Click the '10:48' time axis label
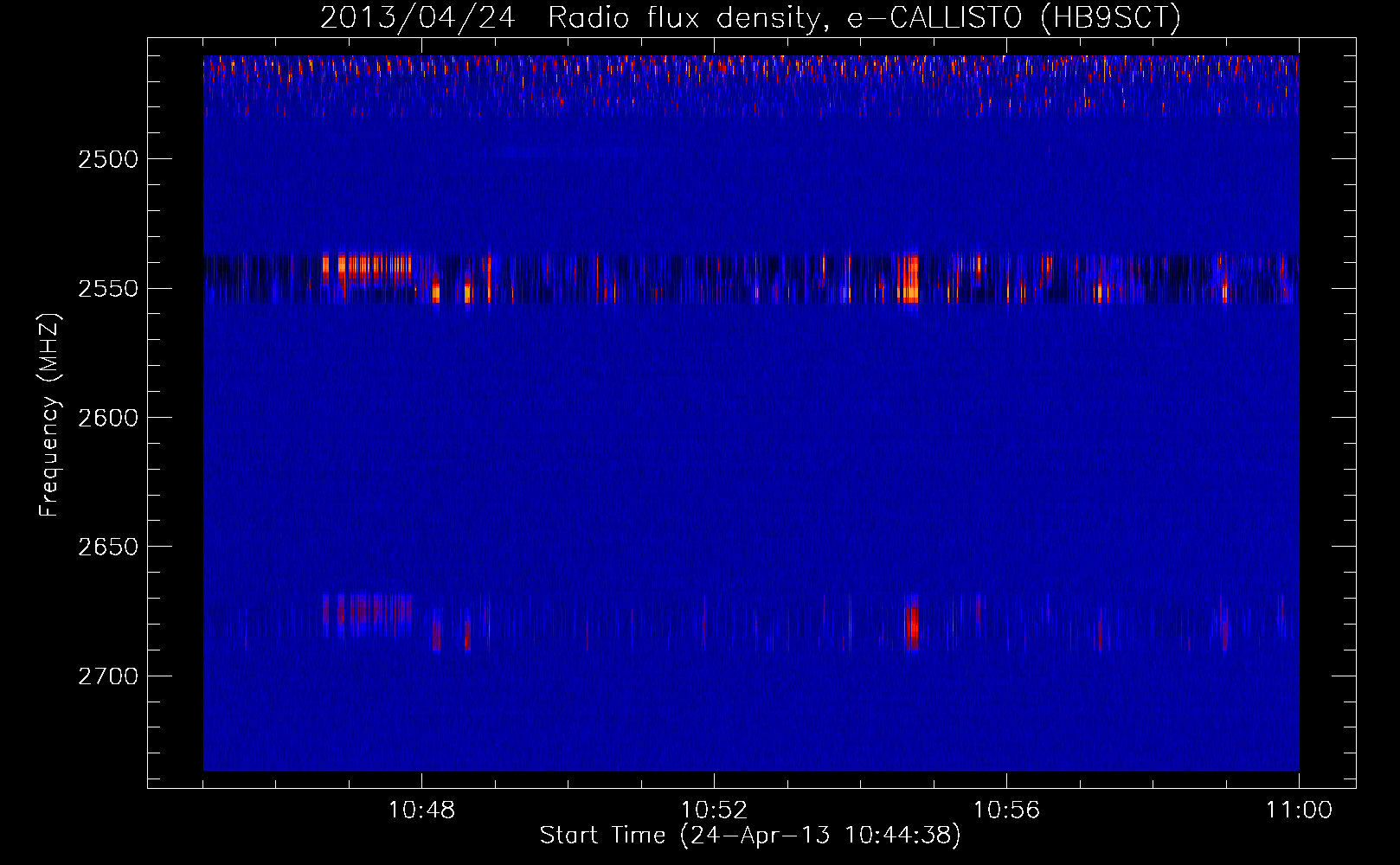The width and height of the screenshot is (1400, 865). pyautogui.click(x=421, y=811)
